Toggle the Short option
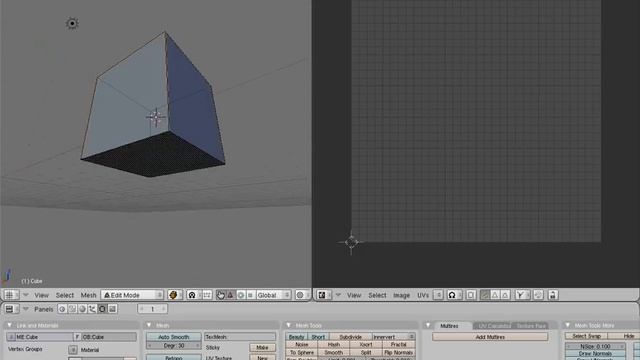The height and width of the screenshot is (360, 640). [x=318, y=337]
